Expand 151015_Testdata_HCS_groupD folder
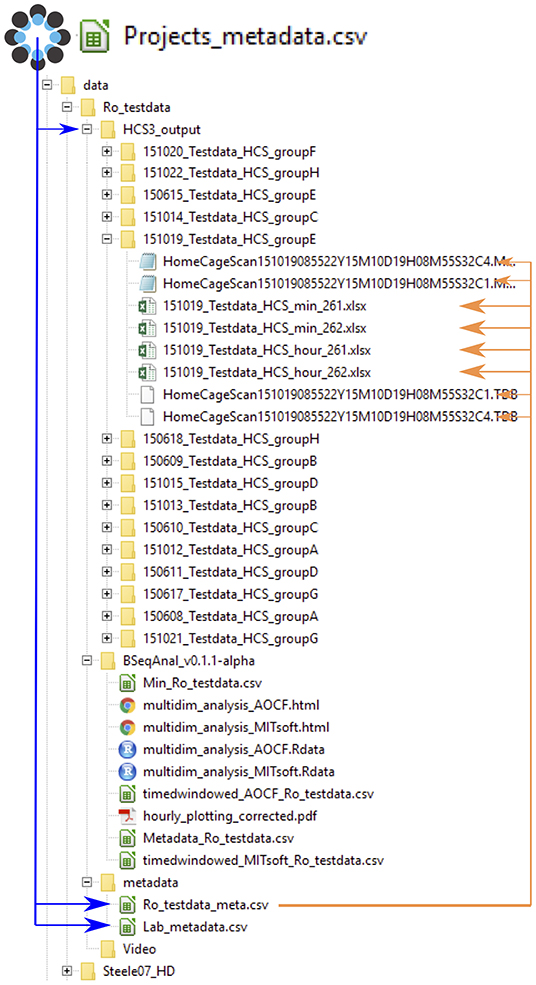The image size is (536, 985). 107,483
